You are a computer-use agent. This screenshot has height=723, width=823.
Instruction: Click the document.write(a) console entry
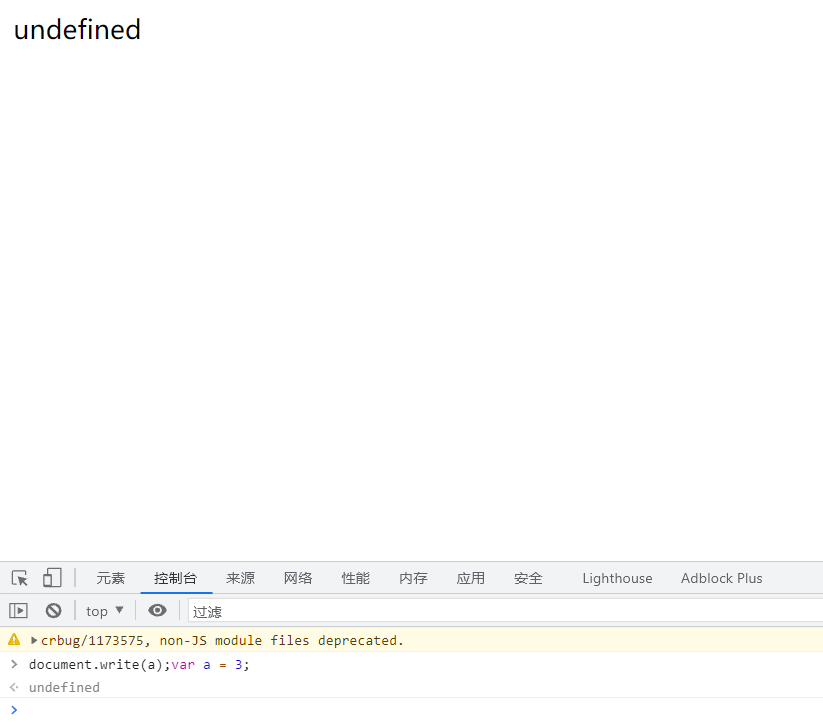point(139,665)
